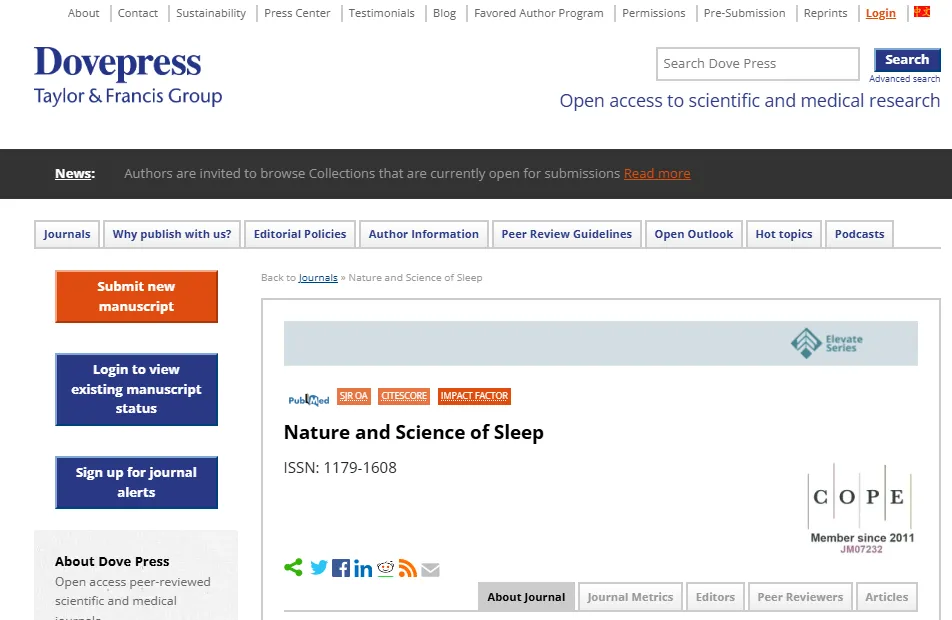The width and height of the screenshot is (952, 620).
Task: Open Favored Author Program link
Action: click(x=539, y=13)
